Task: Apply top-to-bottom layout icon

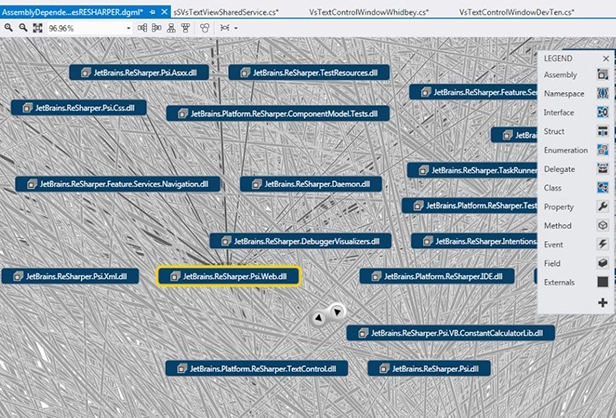Action: tap(171, 28)
